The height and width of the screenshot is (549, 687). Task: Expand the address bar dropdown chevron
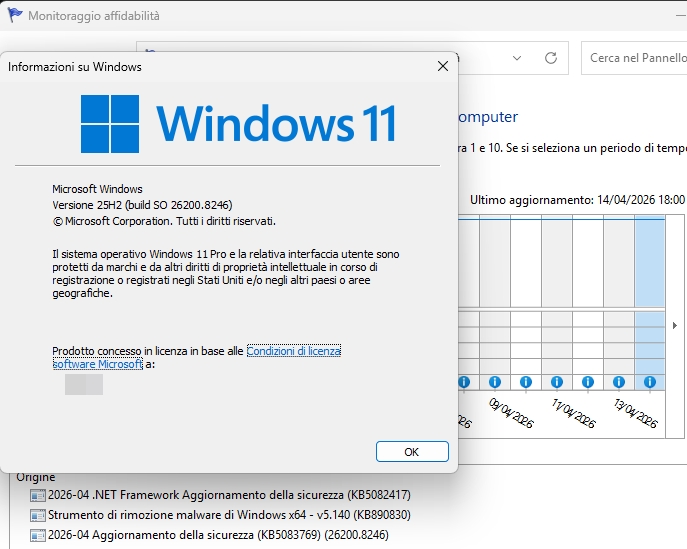pyautogui.click(x=517, y=58)
